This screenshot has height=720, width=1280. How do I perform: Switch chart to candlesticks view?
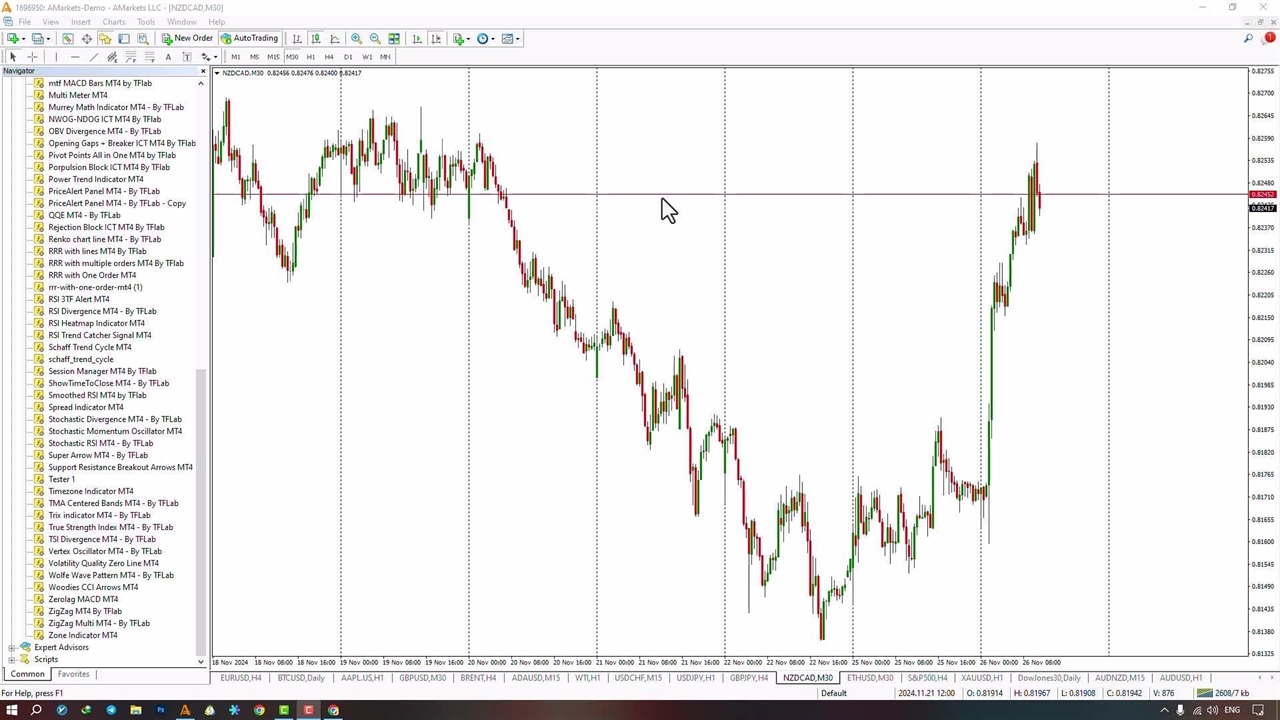(x=315, y=39)
